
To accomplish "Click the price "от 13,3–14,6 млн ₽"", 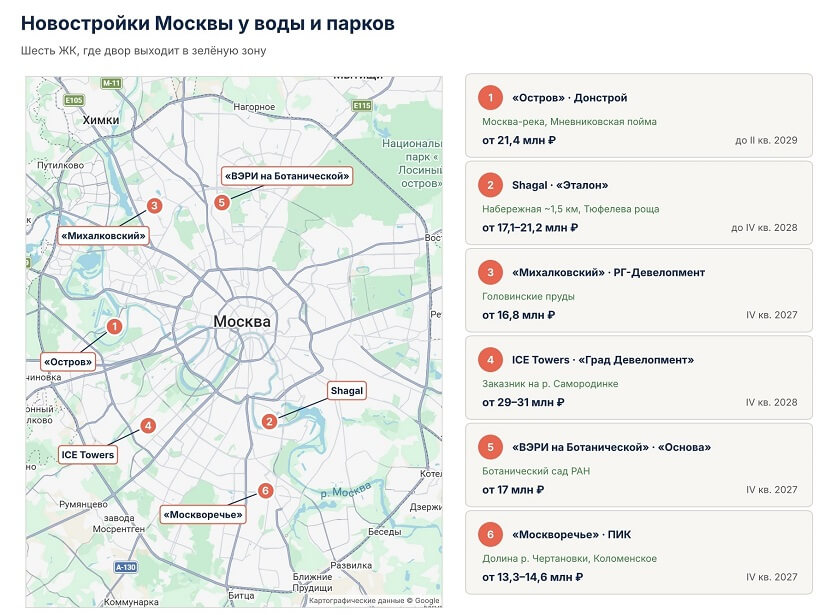I will [x=533, y=577].
